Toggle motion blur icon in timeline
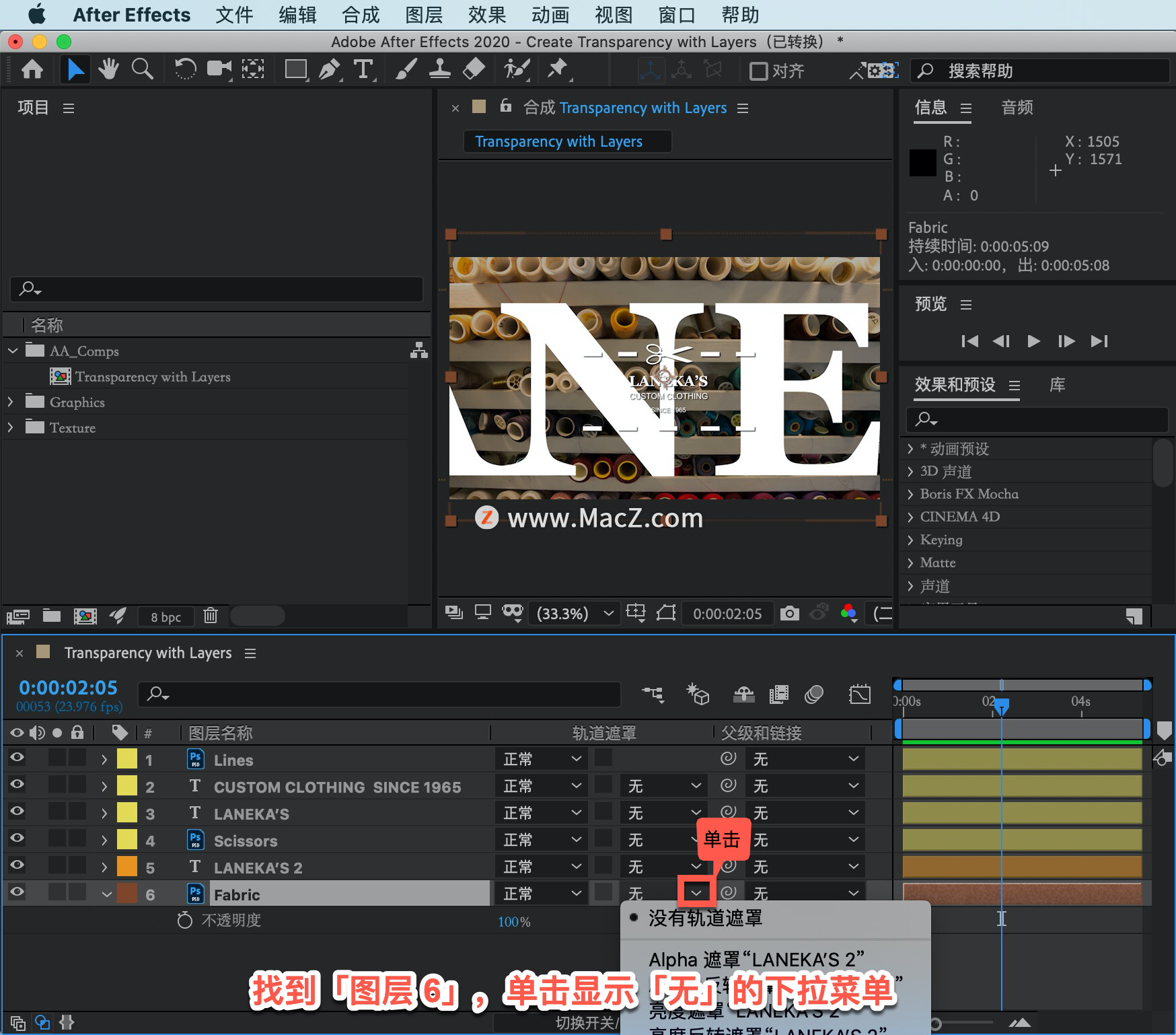Image resolution: width=1176 pixels, height=1035 pixels. click(814, 694)
